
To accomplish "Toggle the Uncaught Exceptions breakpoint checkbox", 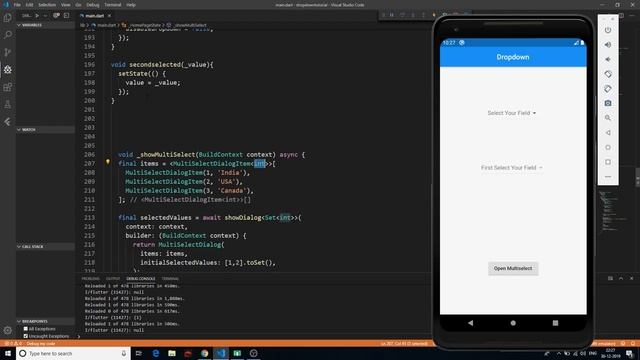I will click(26, 336).
